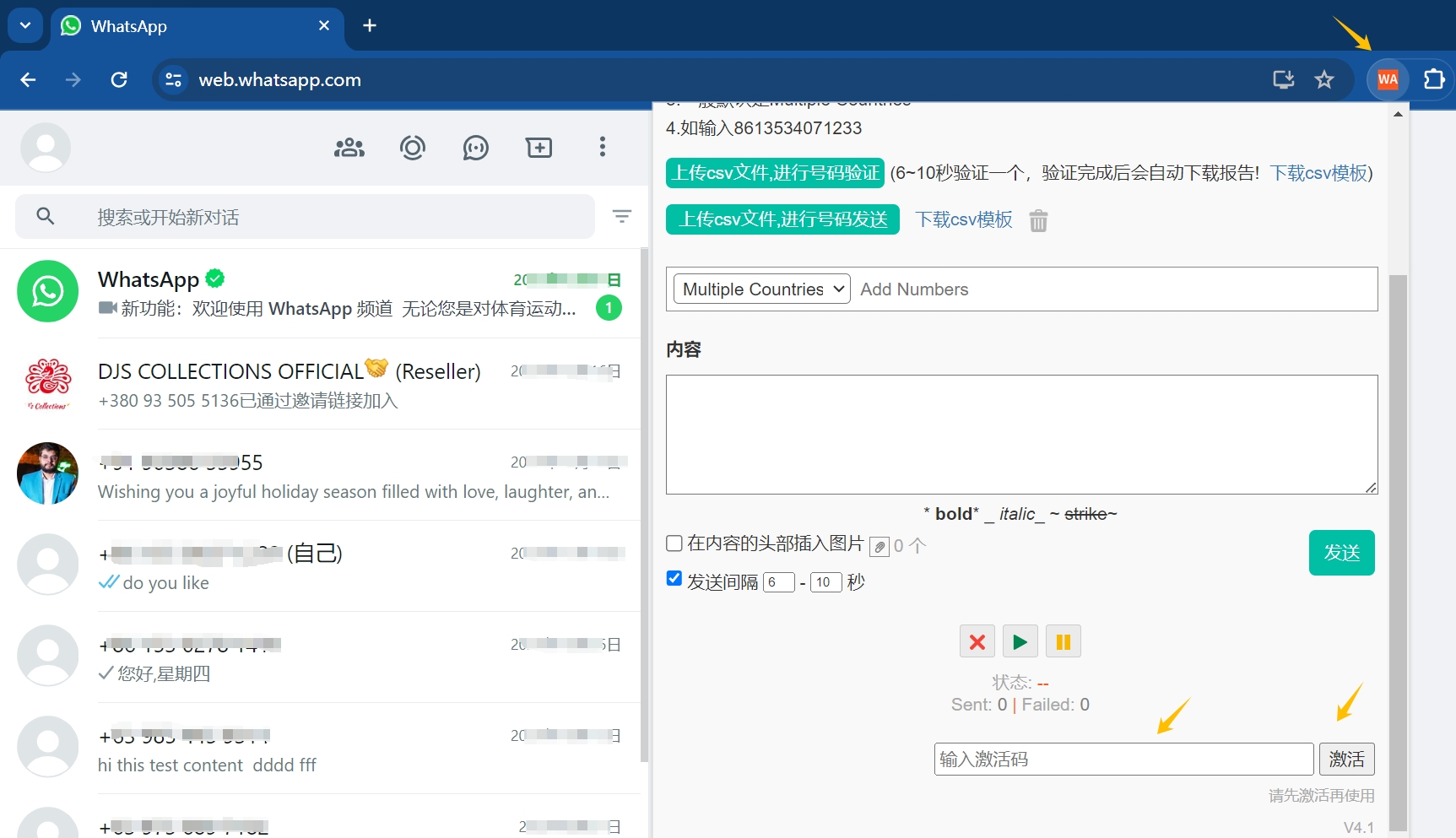Focus the chat search box
This screenshot has width=1456, height=838.
click(x=305, y=217)
